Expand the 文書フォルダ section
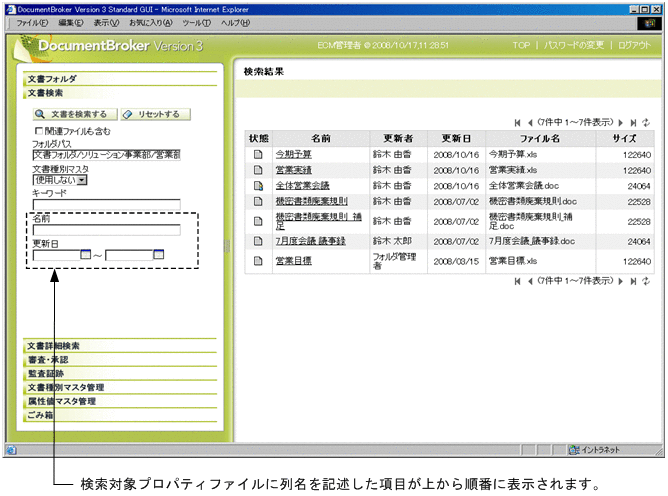Viewport: 668px width, 496px height. click(x=52, y=78)
